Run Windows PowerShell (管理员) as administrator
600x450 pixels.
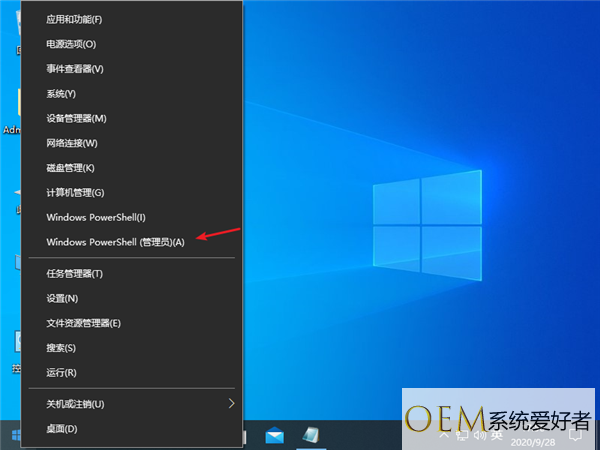[115, 242]
